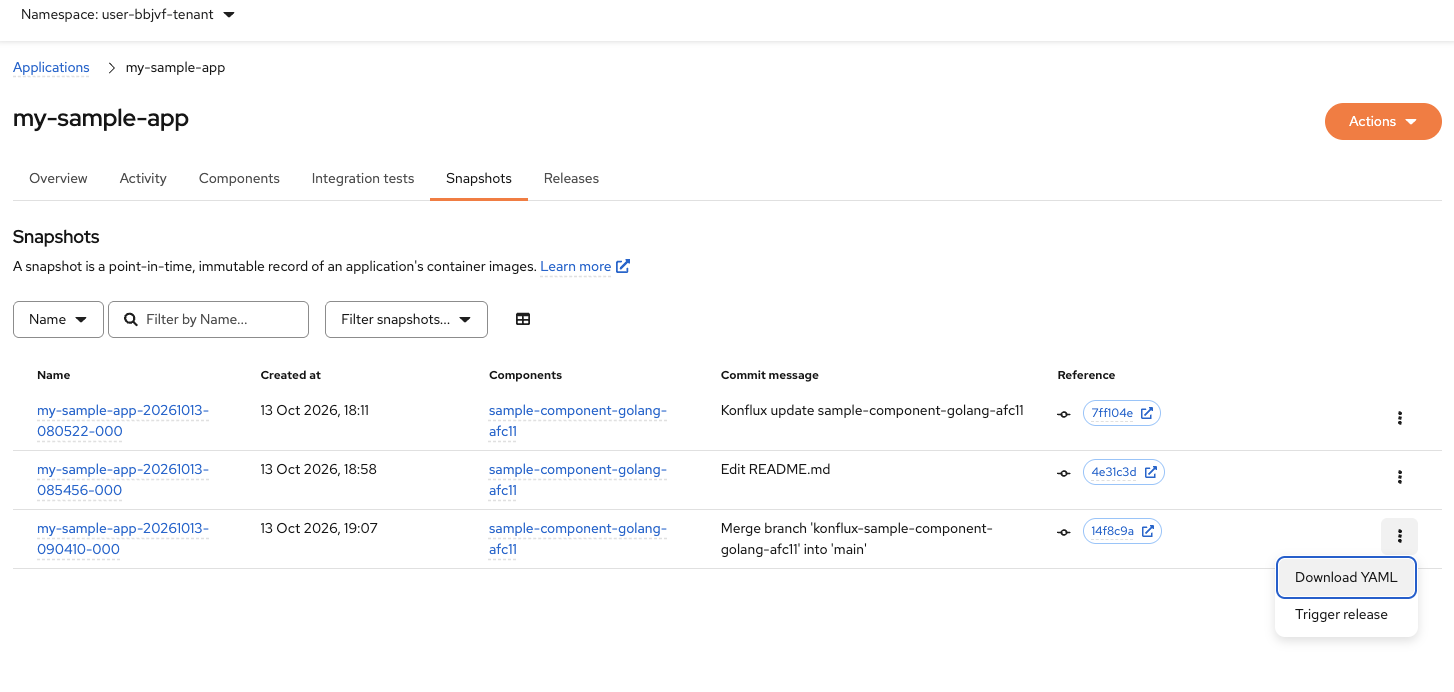Click commit icon beside 7ff104e
Image resolution: width=1454 pixels, height=692 pixels.
pos(1064,414)
